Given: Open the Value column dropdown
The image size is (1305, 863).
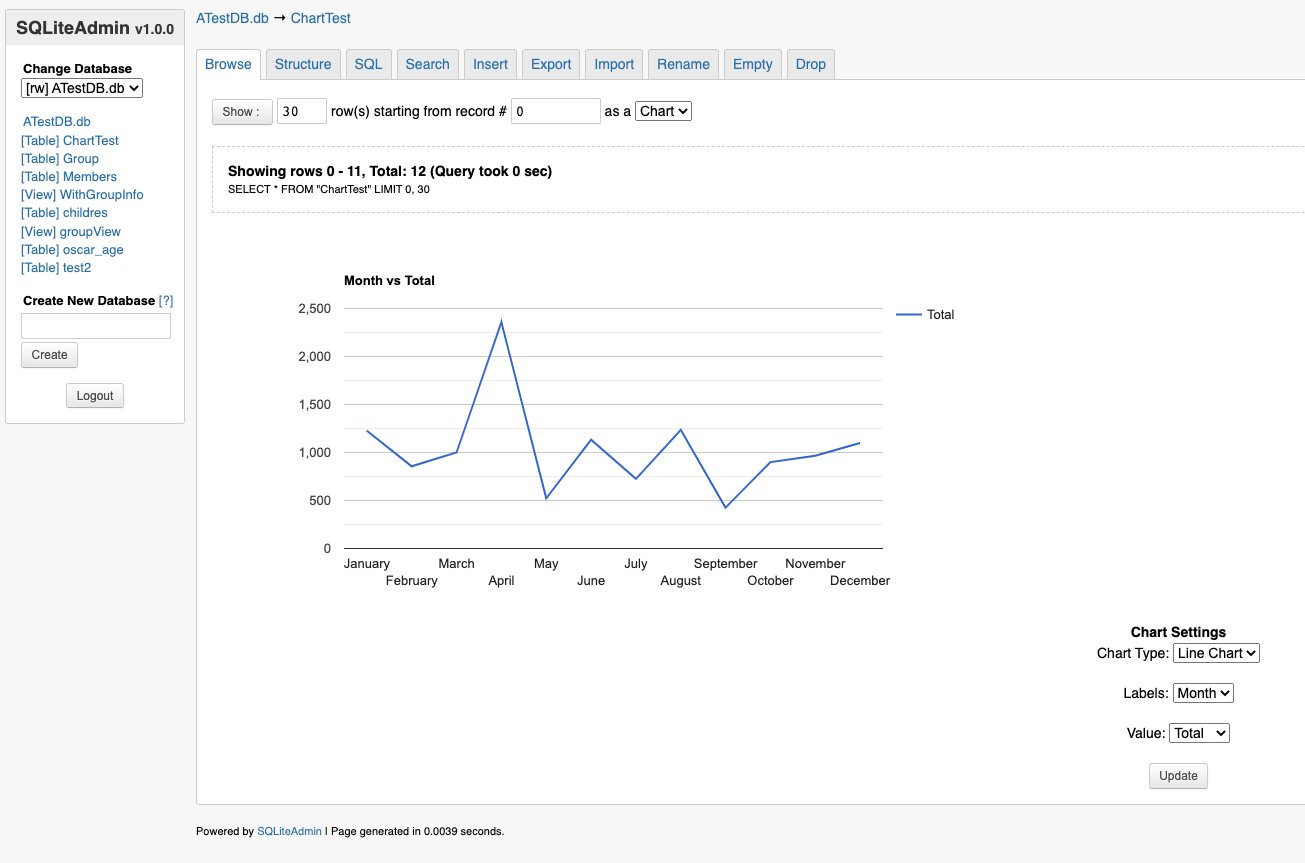Looking at the screenshot, I should 1199,733.
